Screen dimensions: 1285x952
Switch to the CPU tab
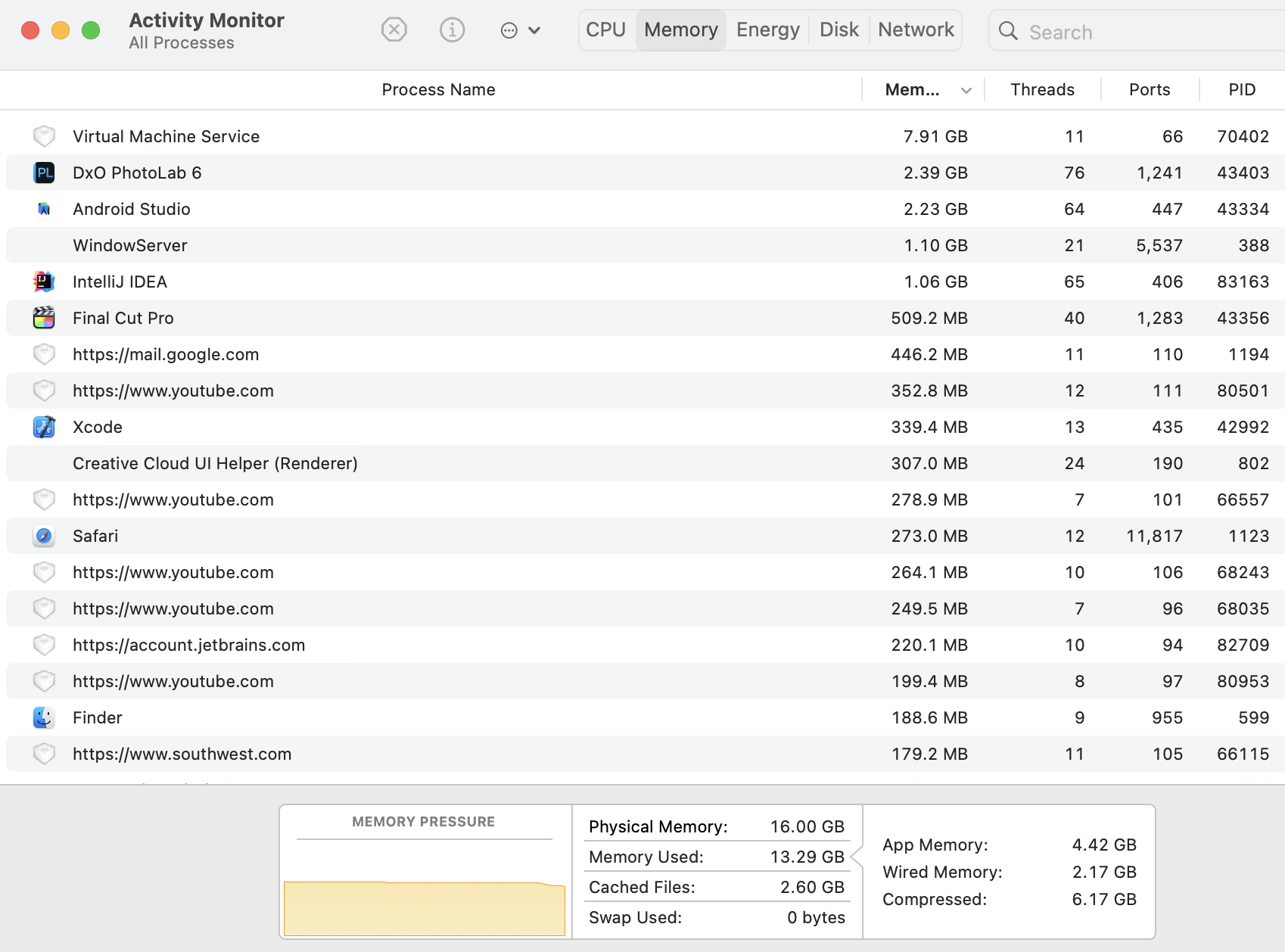tap(606, 30)
